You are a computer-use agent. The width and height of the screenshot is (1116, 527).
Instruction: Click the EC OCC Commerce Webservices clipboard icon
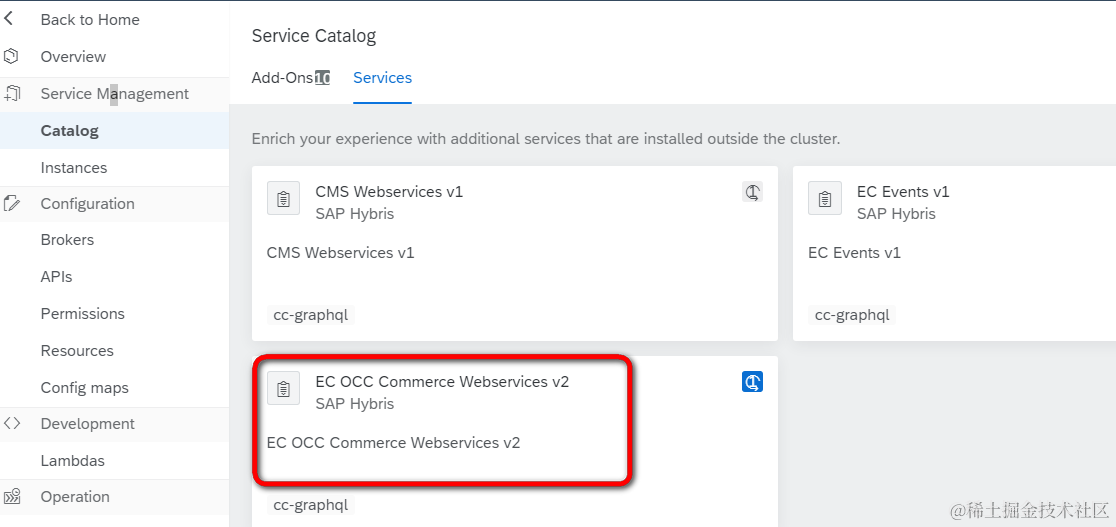[x=283, y=388]
